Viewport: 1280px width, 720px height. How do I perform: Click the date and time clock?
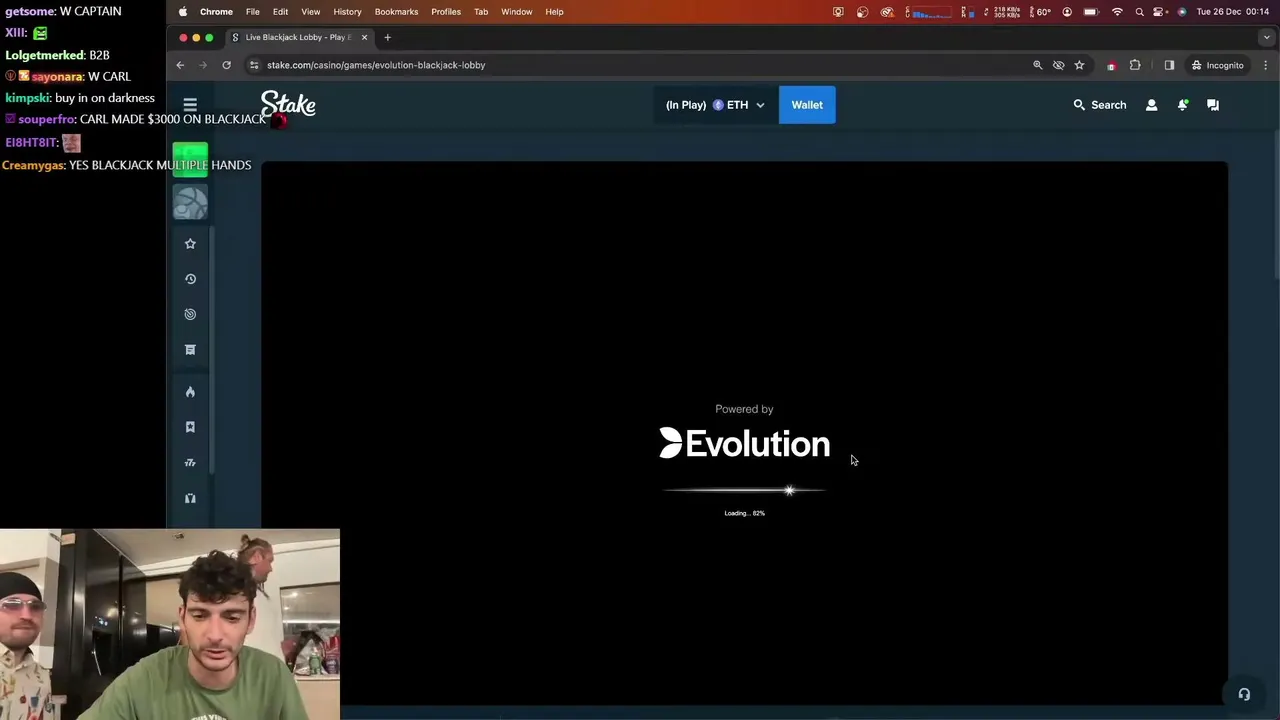pyautogui.click(x=1230, y=12)
